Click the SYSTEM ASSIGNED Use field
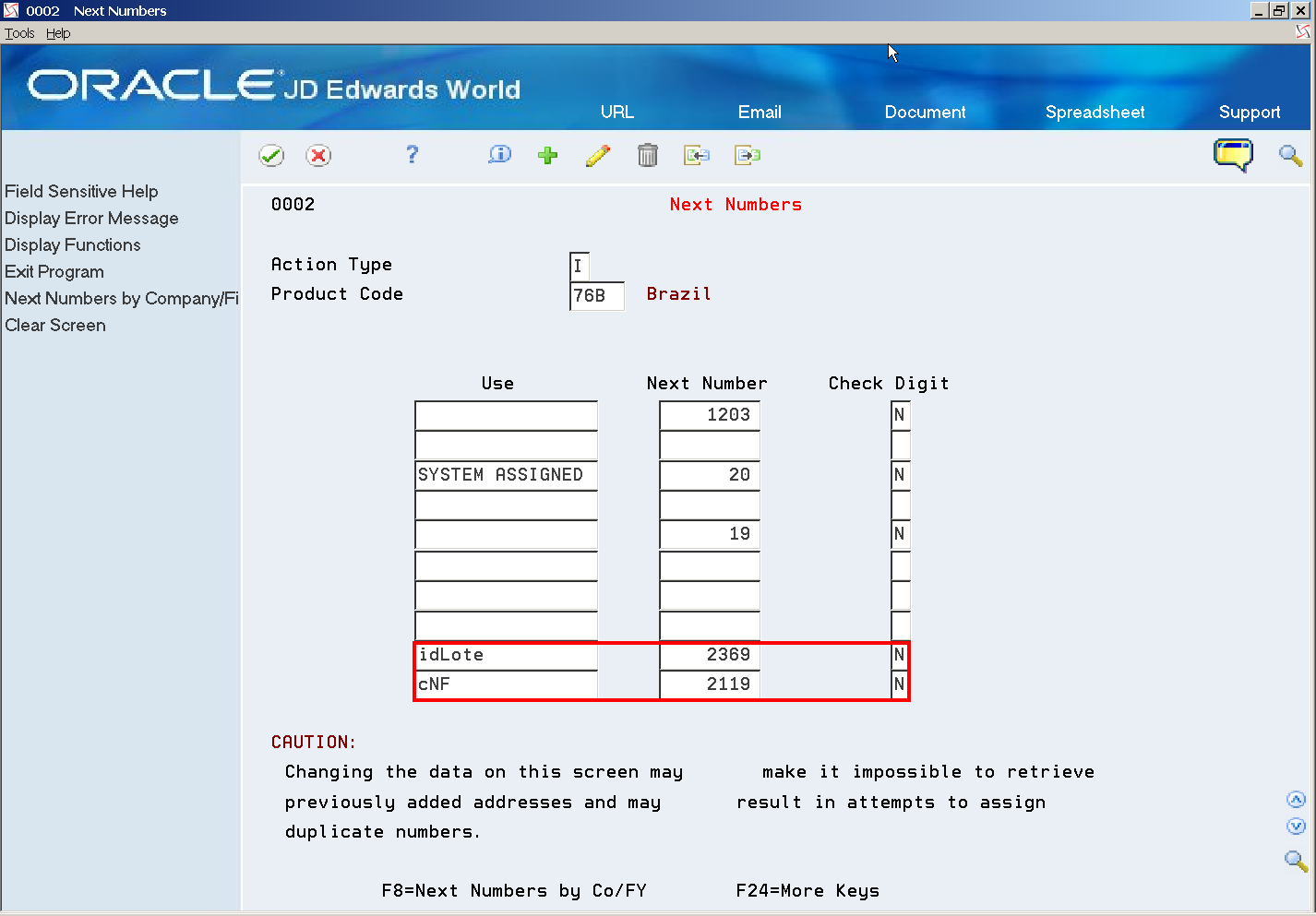 coord(506,475)
